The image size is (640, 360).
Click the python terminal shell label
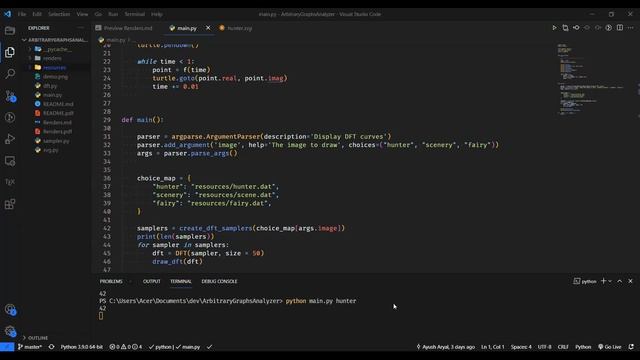(x=585, y=281)
